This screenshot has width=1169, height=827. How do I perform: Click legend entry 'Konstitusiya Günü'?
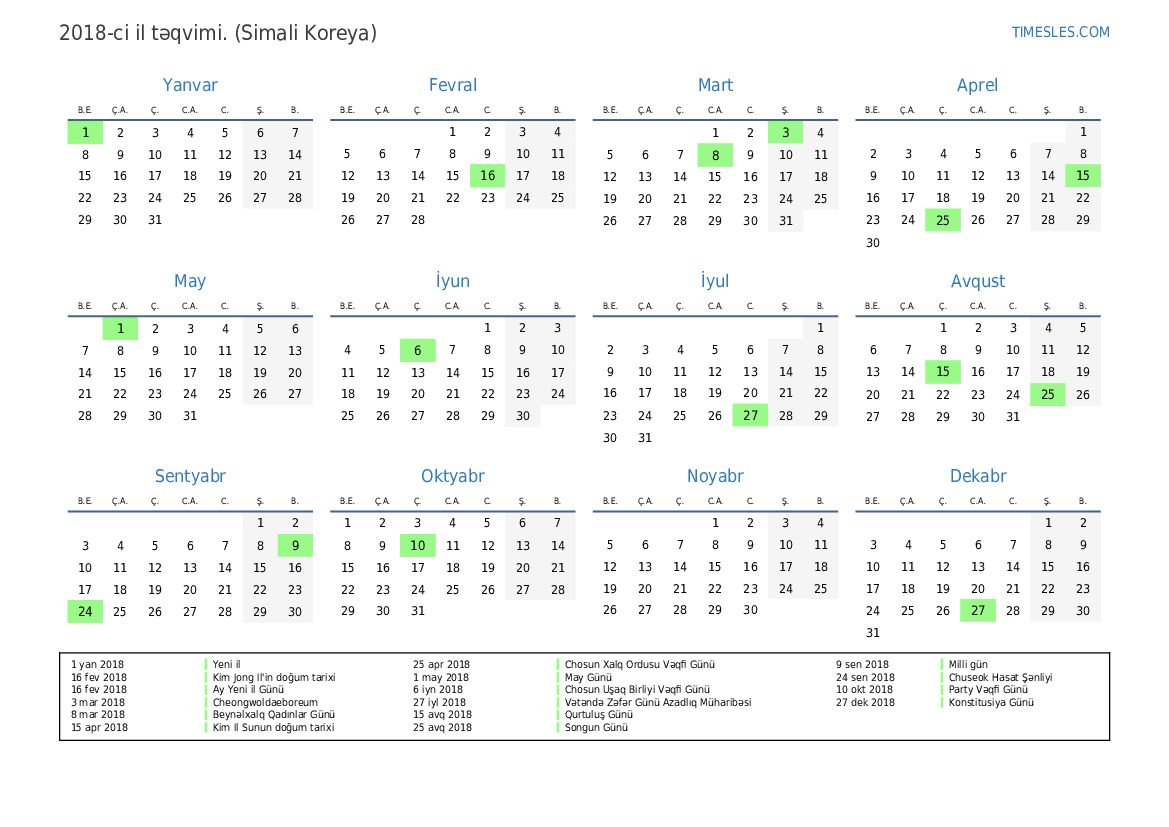pos(991,702)
